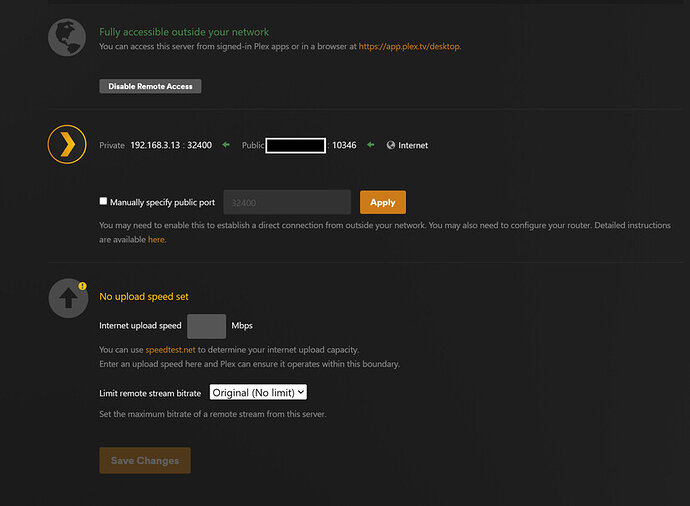Click the public port 10346 text
The height and width of the screenshot is (506, 690).
344,145
